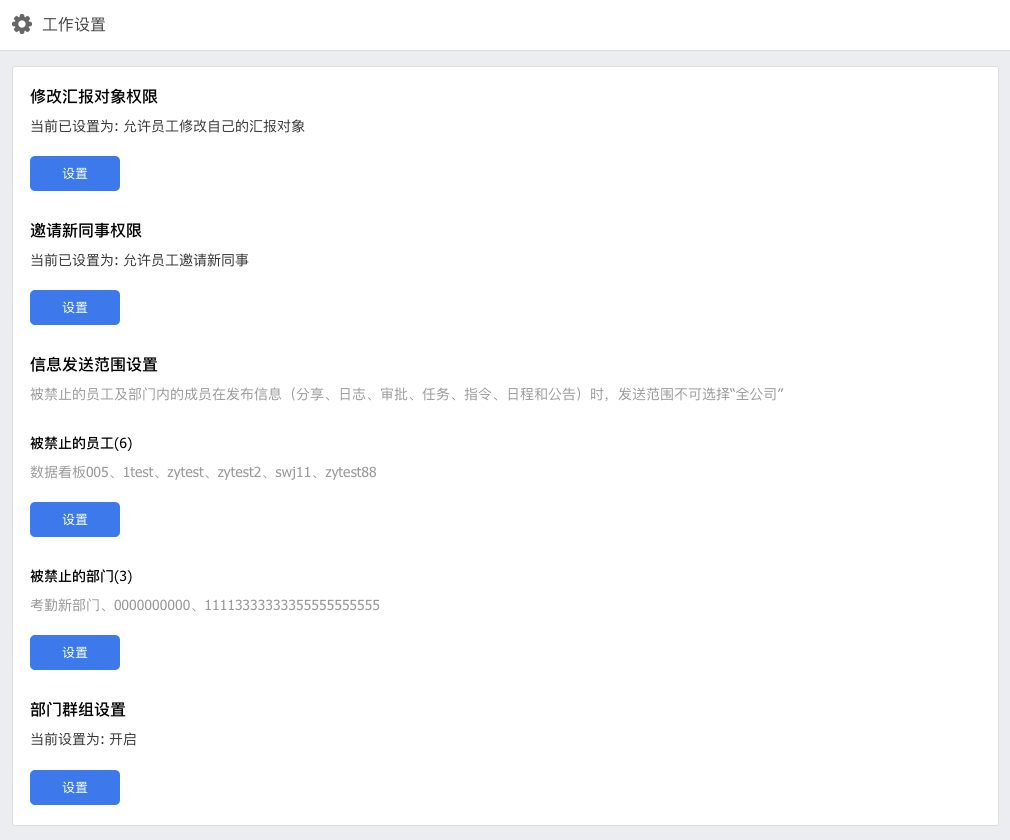
Task: Click the 允许员工修改自己的汇报对象 status text
Action: pyautogui.click(x=214, y=126)
